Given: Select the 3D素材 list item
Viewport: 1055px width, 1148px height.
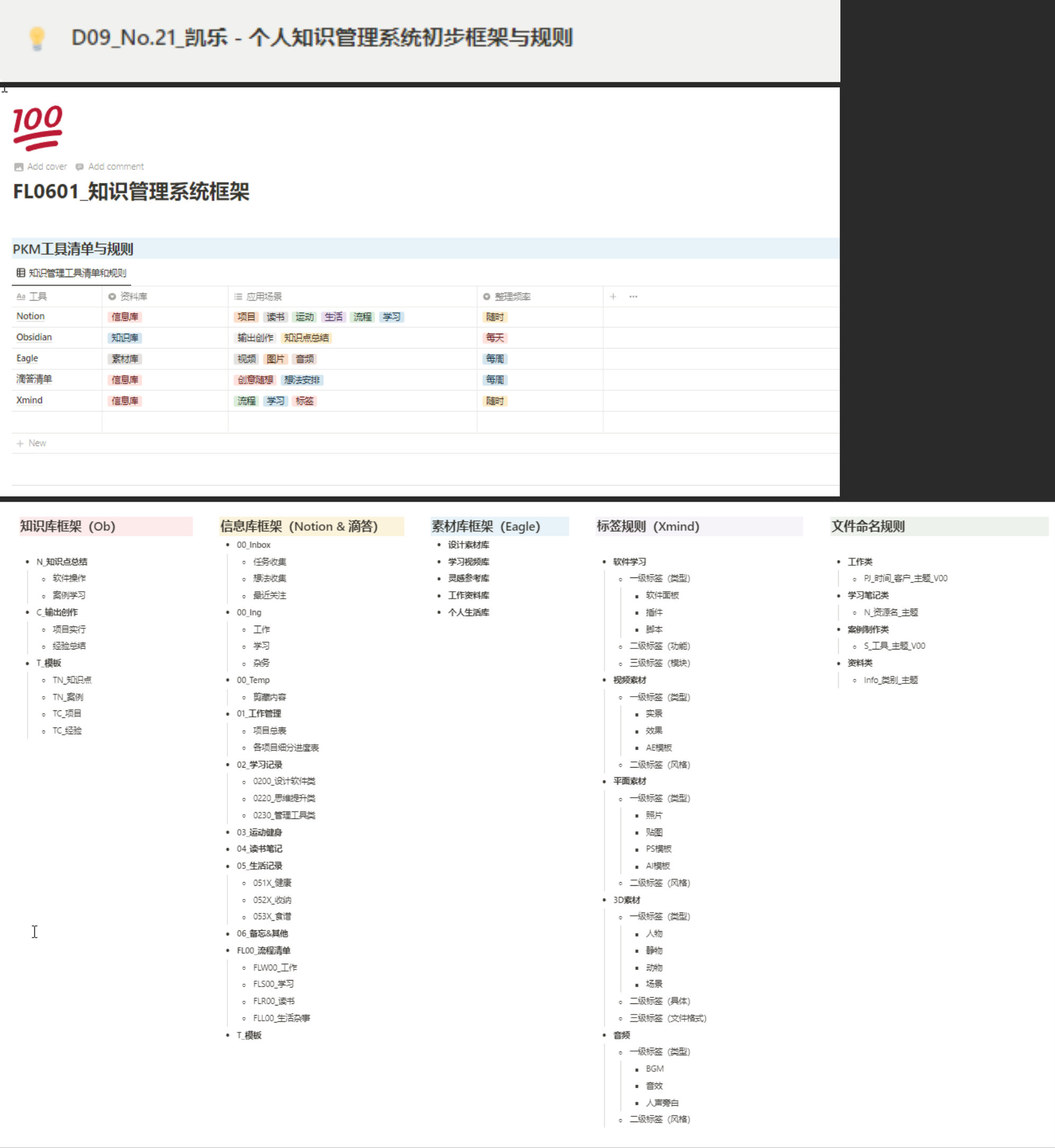Looking at the screenshot, I should pyautogui.click(x=627, y=900).
